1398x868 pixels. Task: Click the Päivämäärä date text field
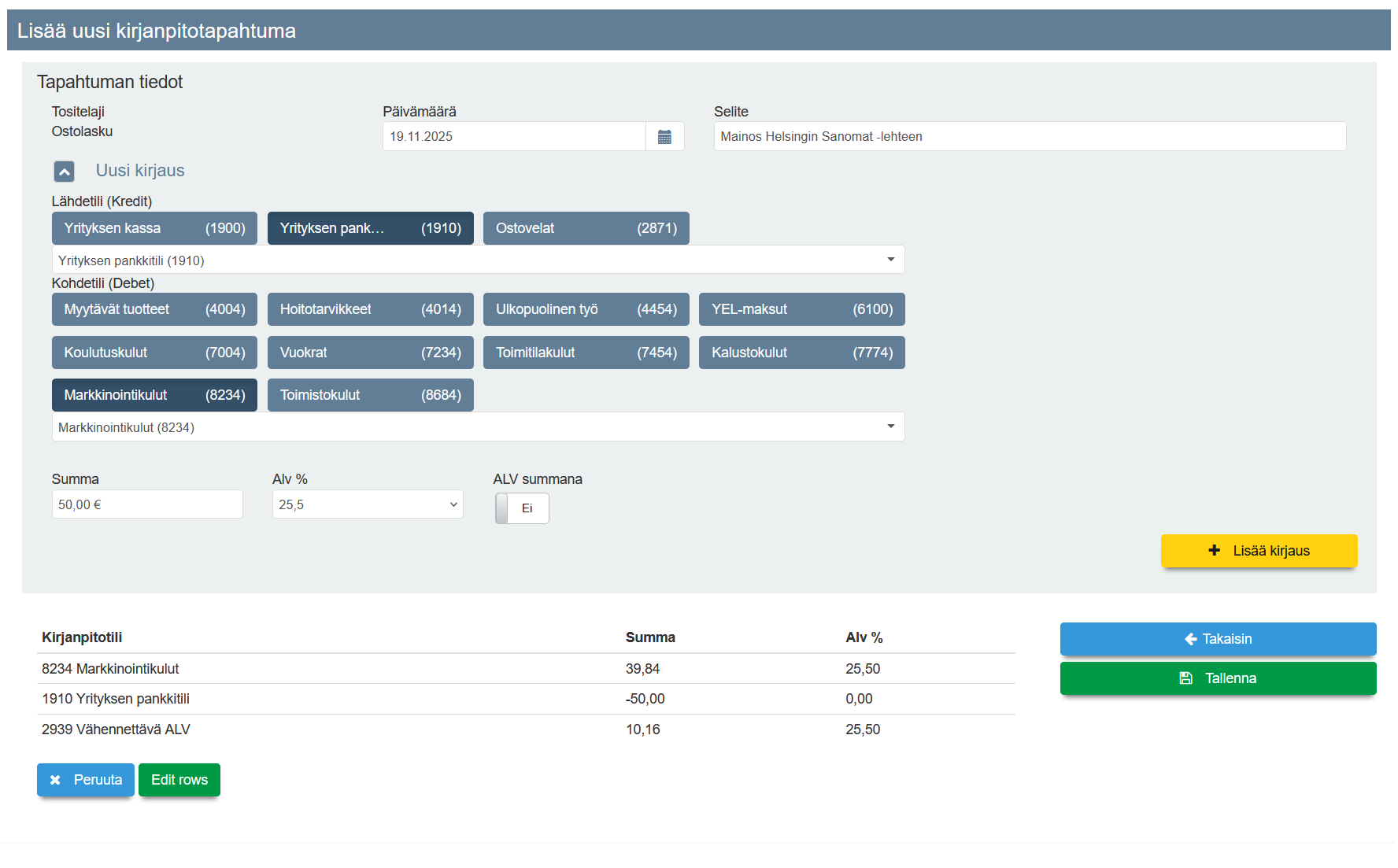[513, 137]
